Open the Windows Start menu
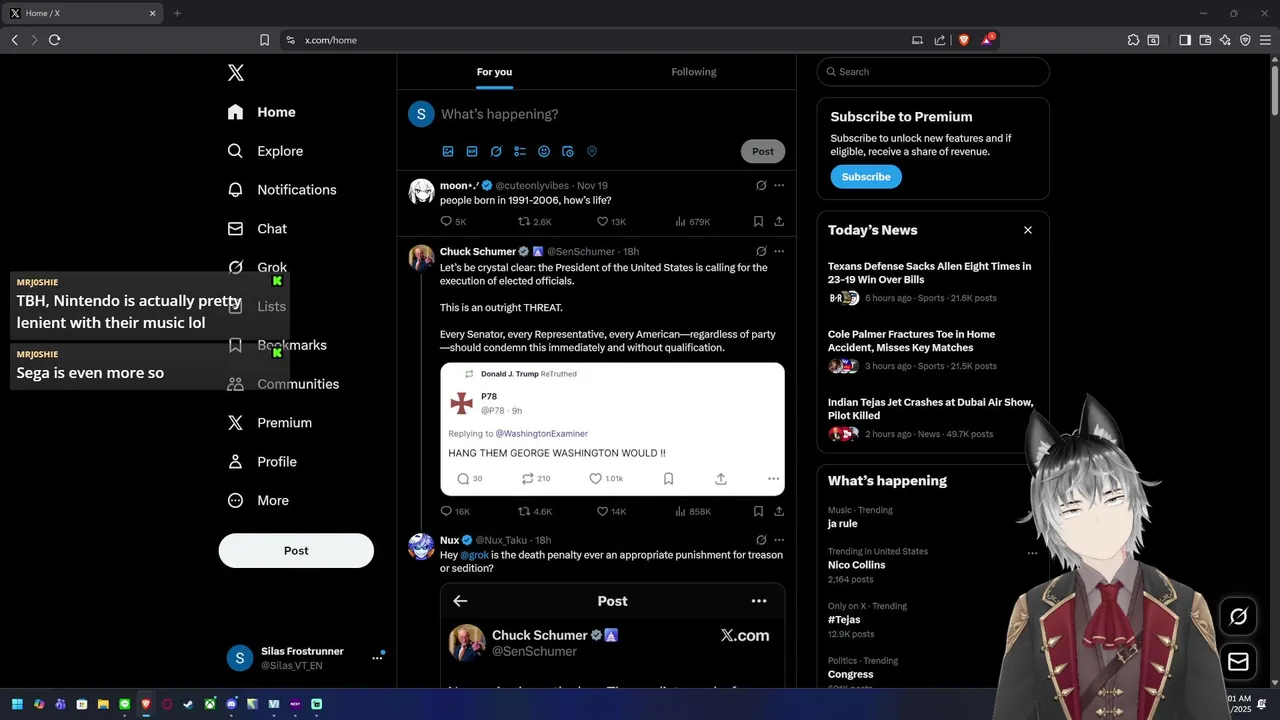1280x720 pixels. [17, 704]
